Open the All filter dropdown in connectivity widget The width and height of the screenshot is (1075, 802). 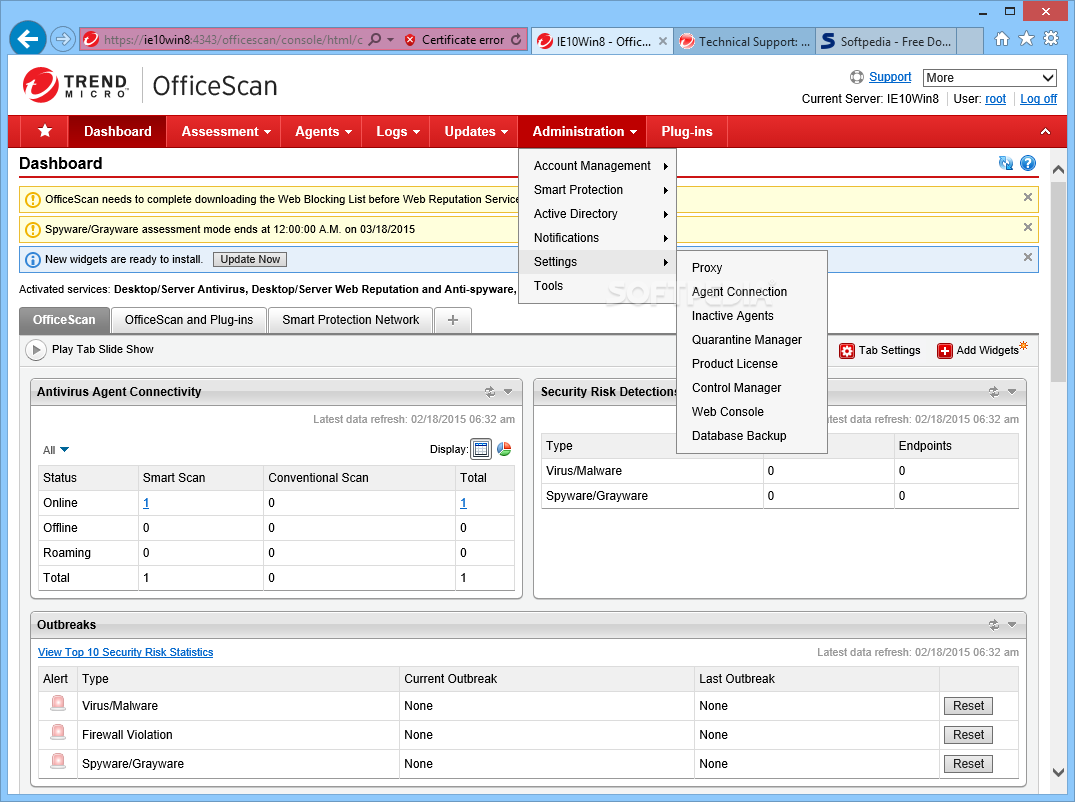(56, 450)
